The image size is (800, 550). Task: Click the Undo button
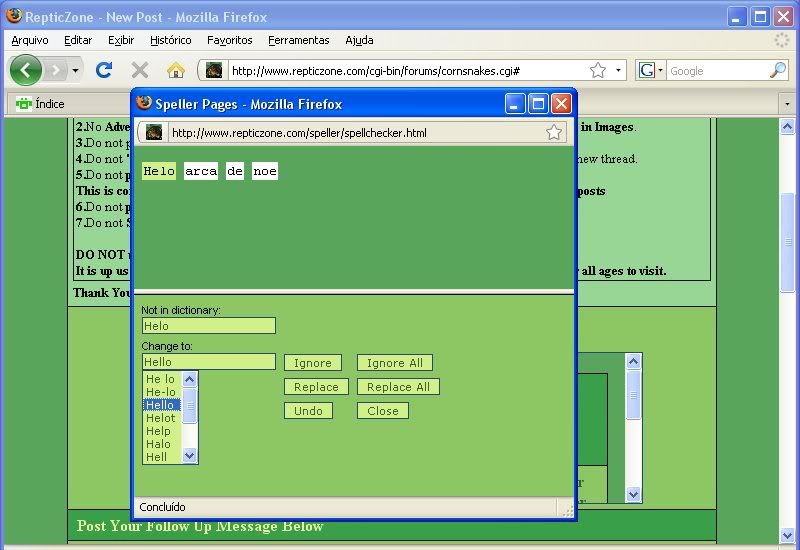point(308,411)
